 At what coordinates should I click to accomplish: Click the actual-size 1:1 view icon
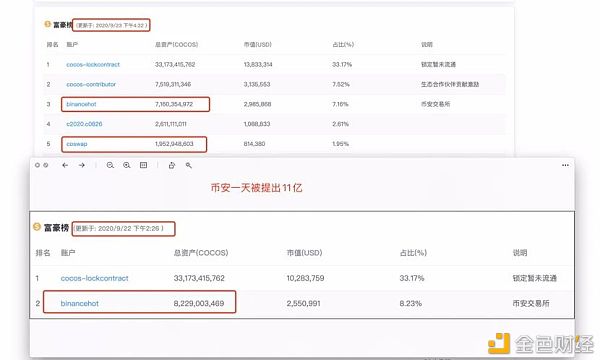tap(143, 165)
